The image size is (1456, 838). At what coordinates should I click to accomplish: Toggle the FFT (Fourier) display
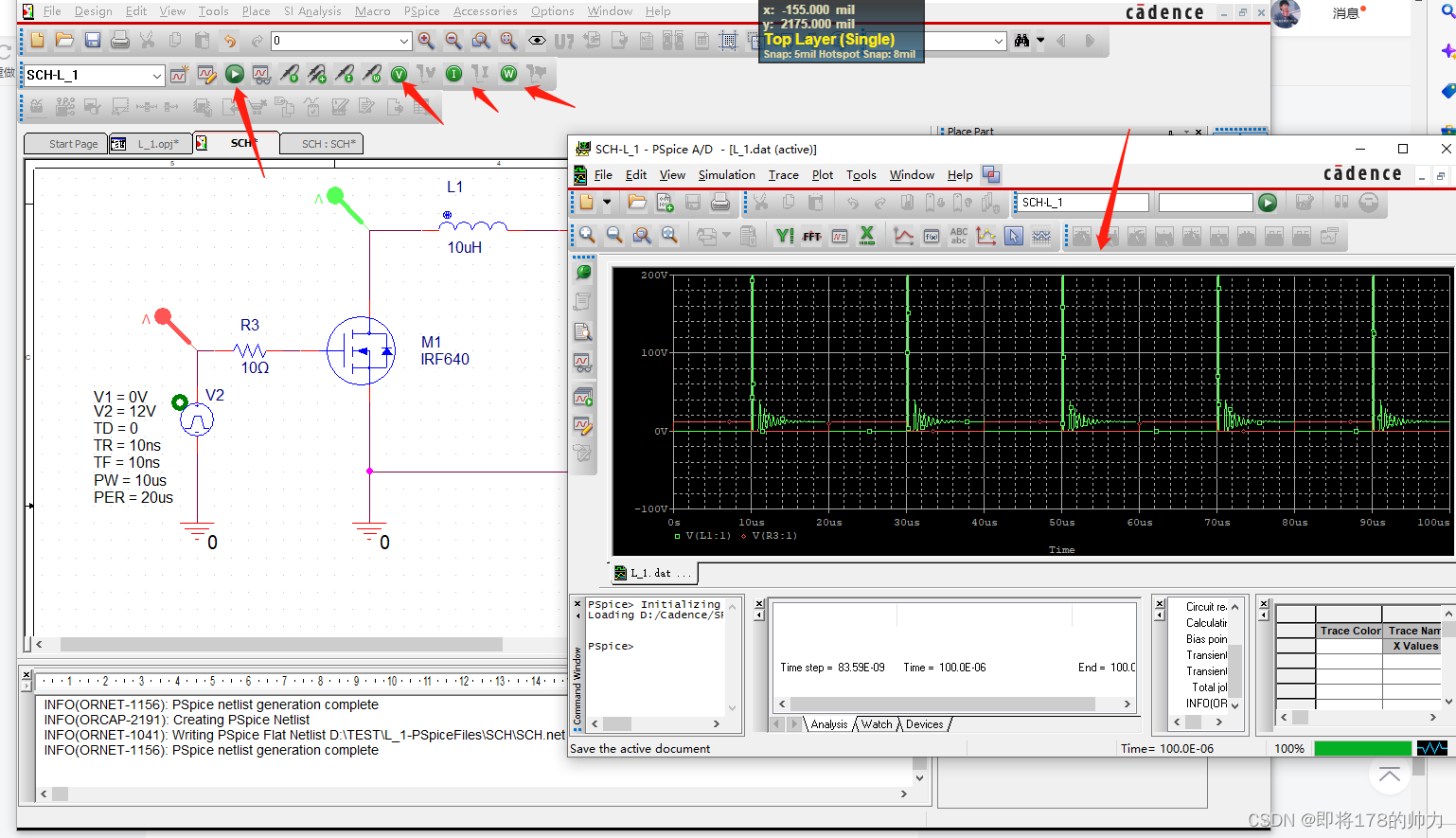click(811, 236)
